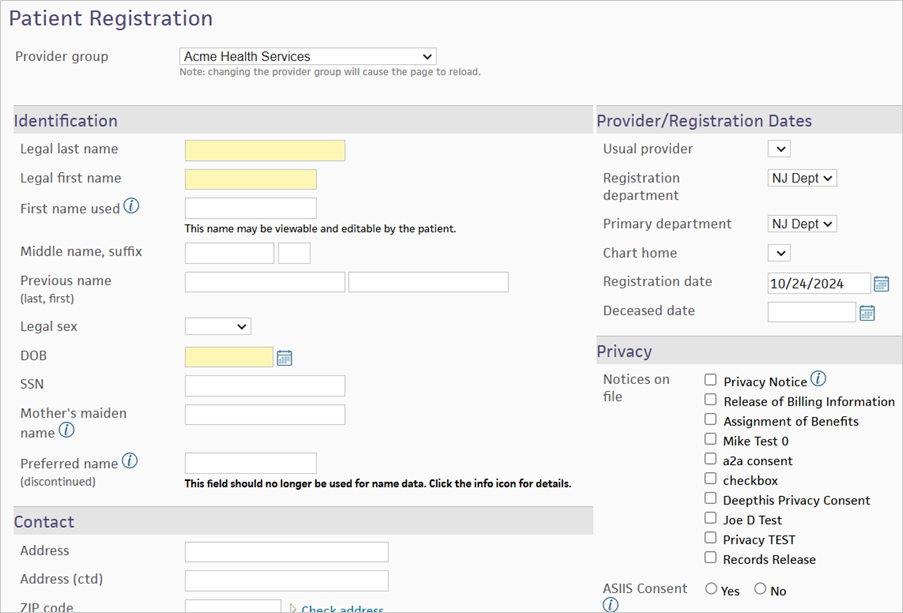
Task: Open the Deceased date calendar icon
Action: pyautogui.click(x=867, y=313)
